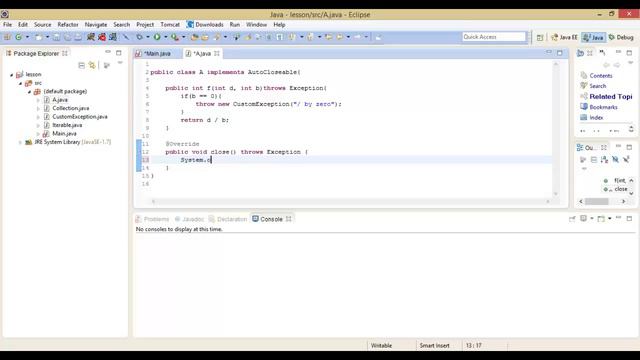Select CustomException.java in Package Explorer

pyautogui.click(x=80, y=117)
